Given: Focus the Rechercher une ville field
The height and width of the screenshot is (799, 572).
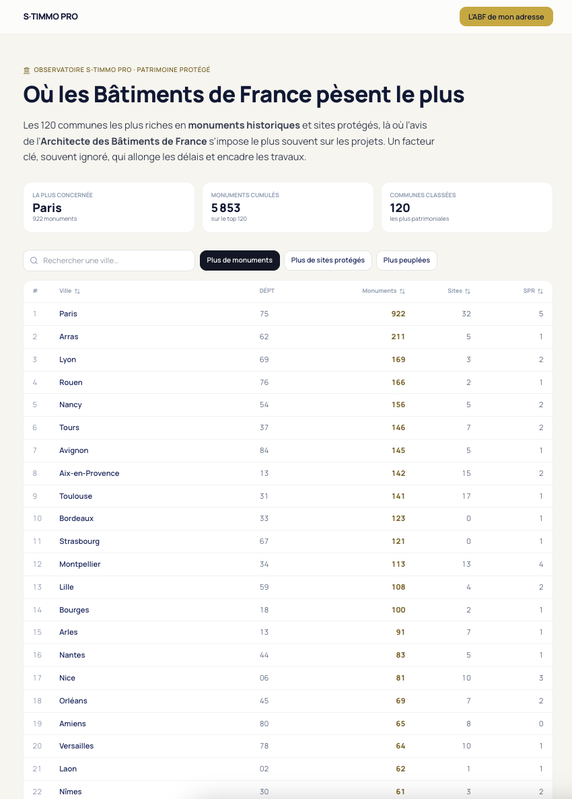Looking at the screenshot, I should [109, 260].
